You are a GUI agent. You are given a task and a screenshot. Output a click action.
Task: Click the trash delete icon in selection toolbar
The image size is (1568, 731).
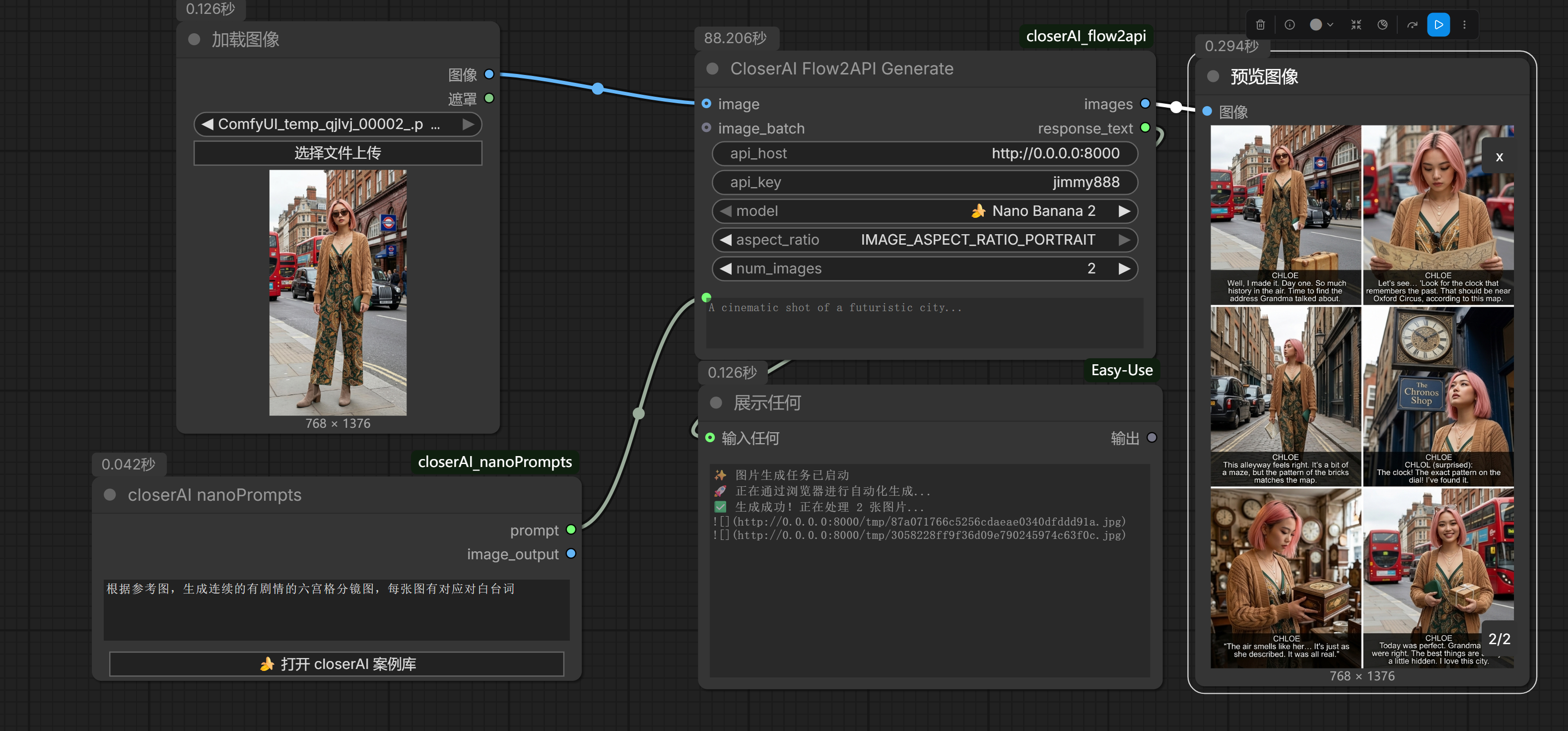coord(1260,25)
